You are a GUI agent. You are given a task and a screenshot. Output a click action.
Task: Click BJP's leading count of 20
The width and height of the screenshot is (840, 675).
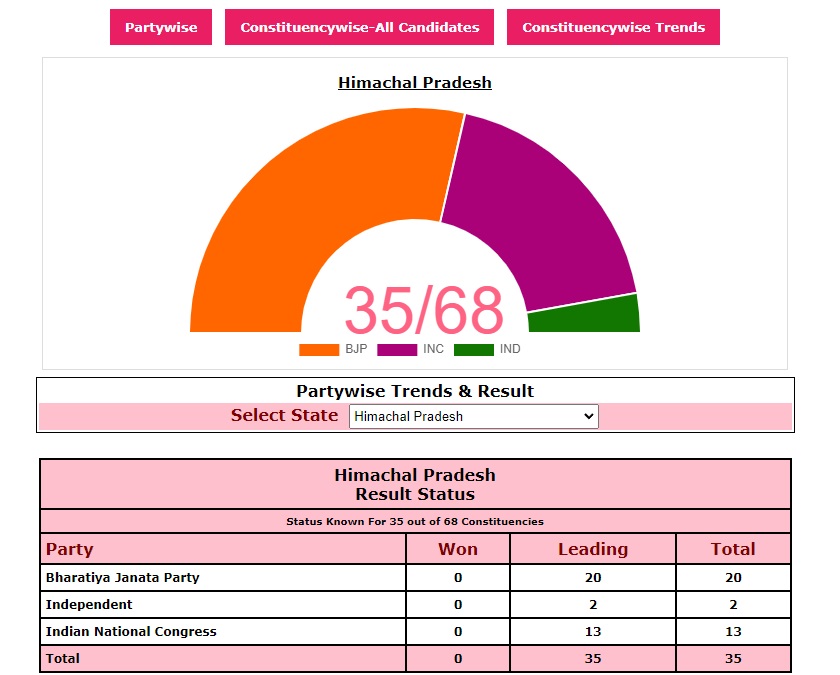point(593,578)
